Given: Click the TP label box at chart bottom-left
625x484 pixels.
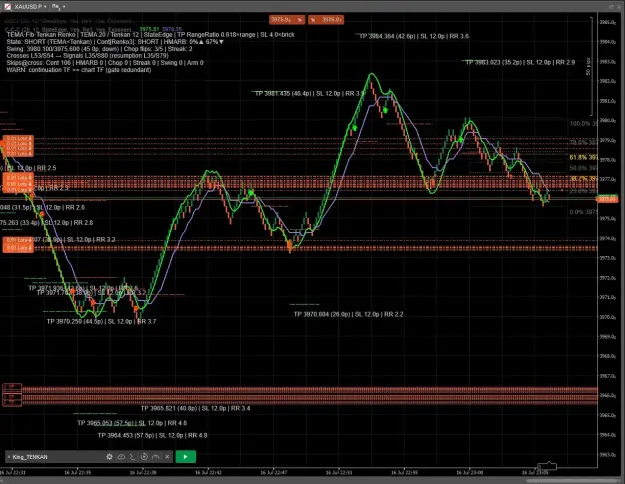Looking at the screenshot, I should point(12,395).
